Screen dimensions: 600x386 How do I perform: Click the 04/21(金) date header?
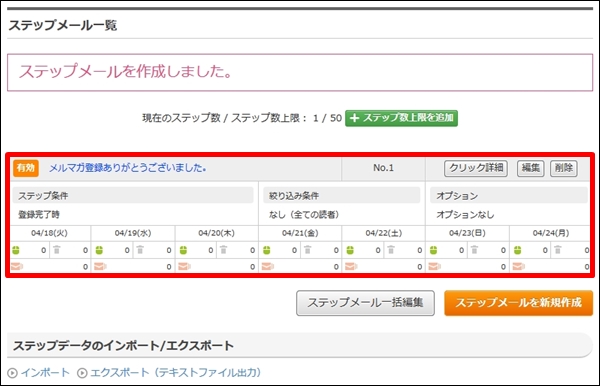point(300,233)
